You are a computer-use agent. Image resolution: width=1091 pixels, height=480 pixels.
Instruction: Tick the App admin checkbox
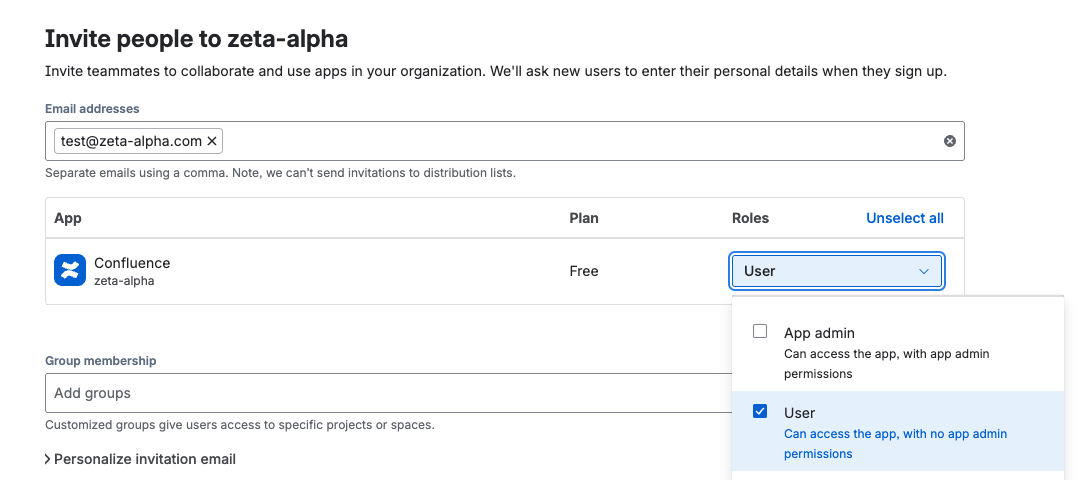pos(760,331)
